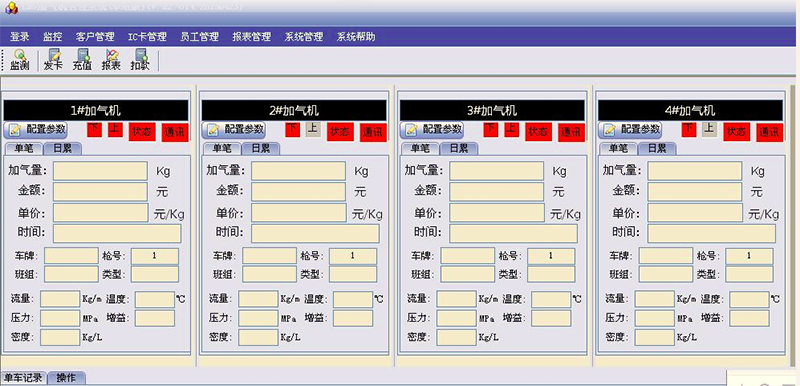Toggle the 上 indicator on 4#加气机
Viewport: 800px width, 386px height.
pos(709,129)
